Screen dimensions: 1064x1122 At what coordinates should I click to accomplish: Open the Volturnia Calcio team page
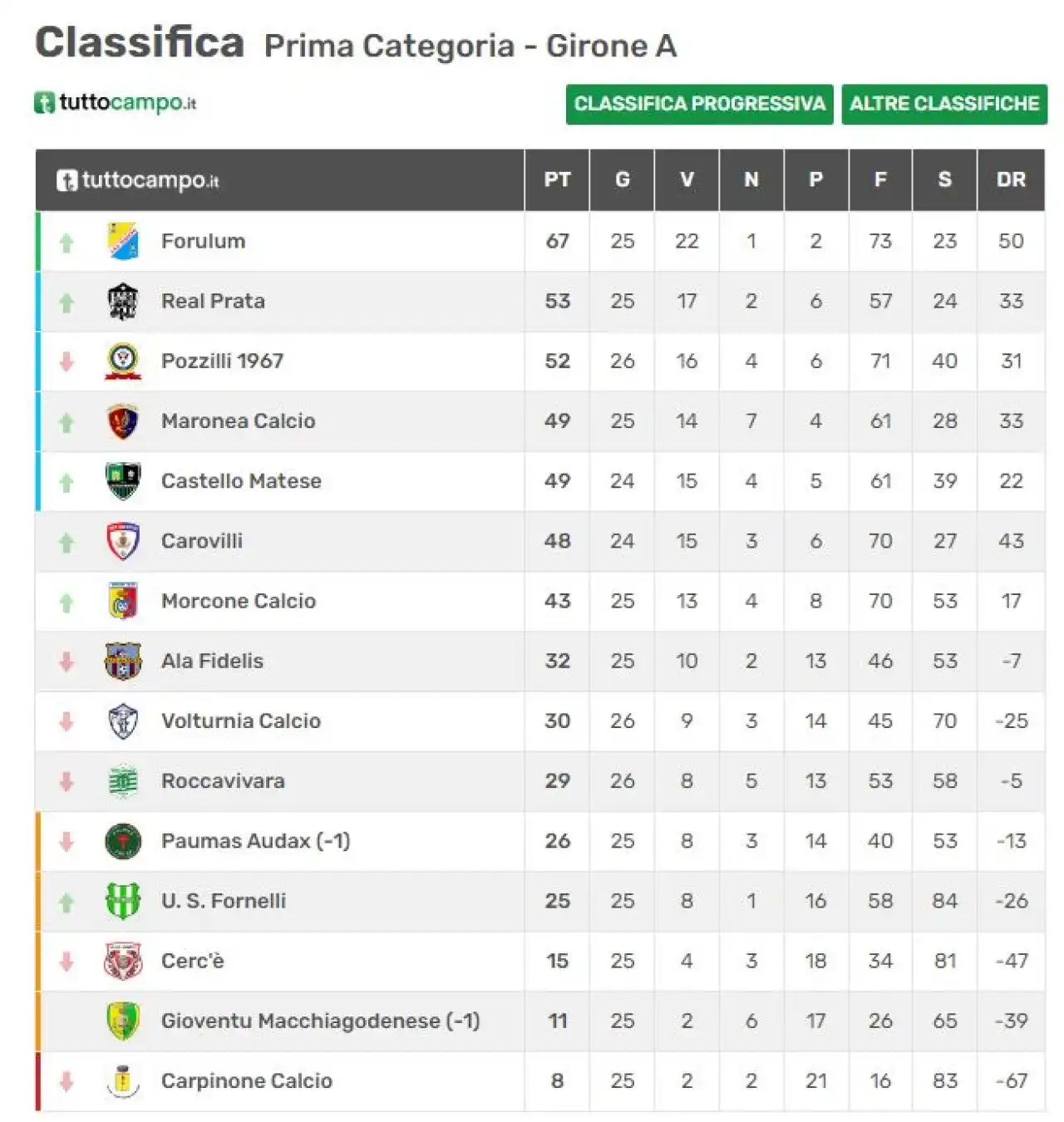pyautogui.click(x=241, y=721)
